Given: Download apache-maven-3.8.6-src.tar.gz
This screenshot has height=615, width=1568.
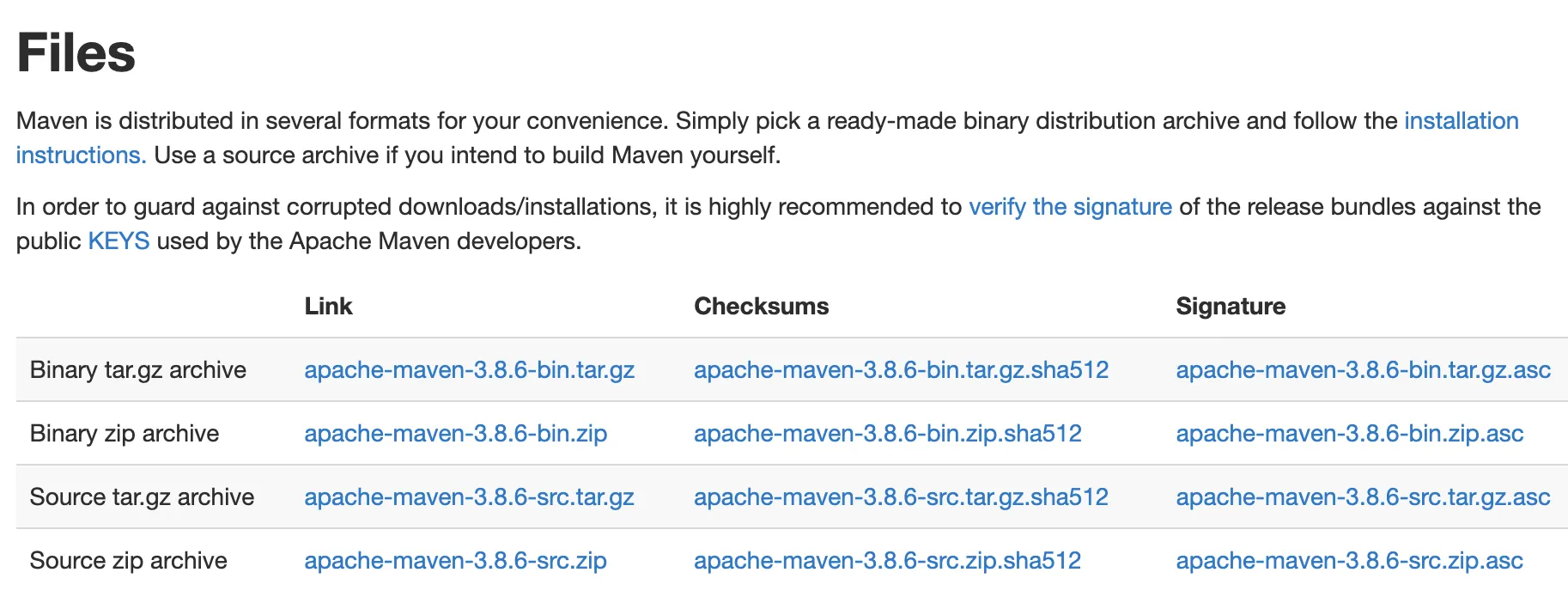Looking at the screenshot, I should [x=469, y=497].
